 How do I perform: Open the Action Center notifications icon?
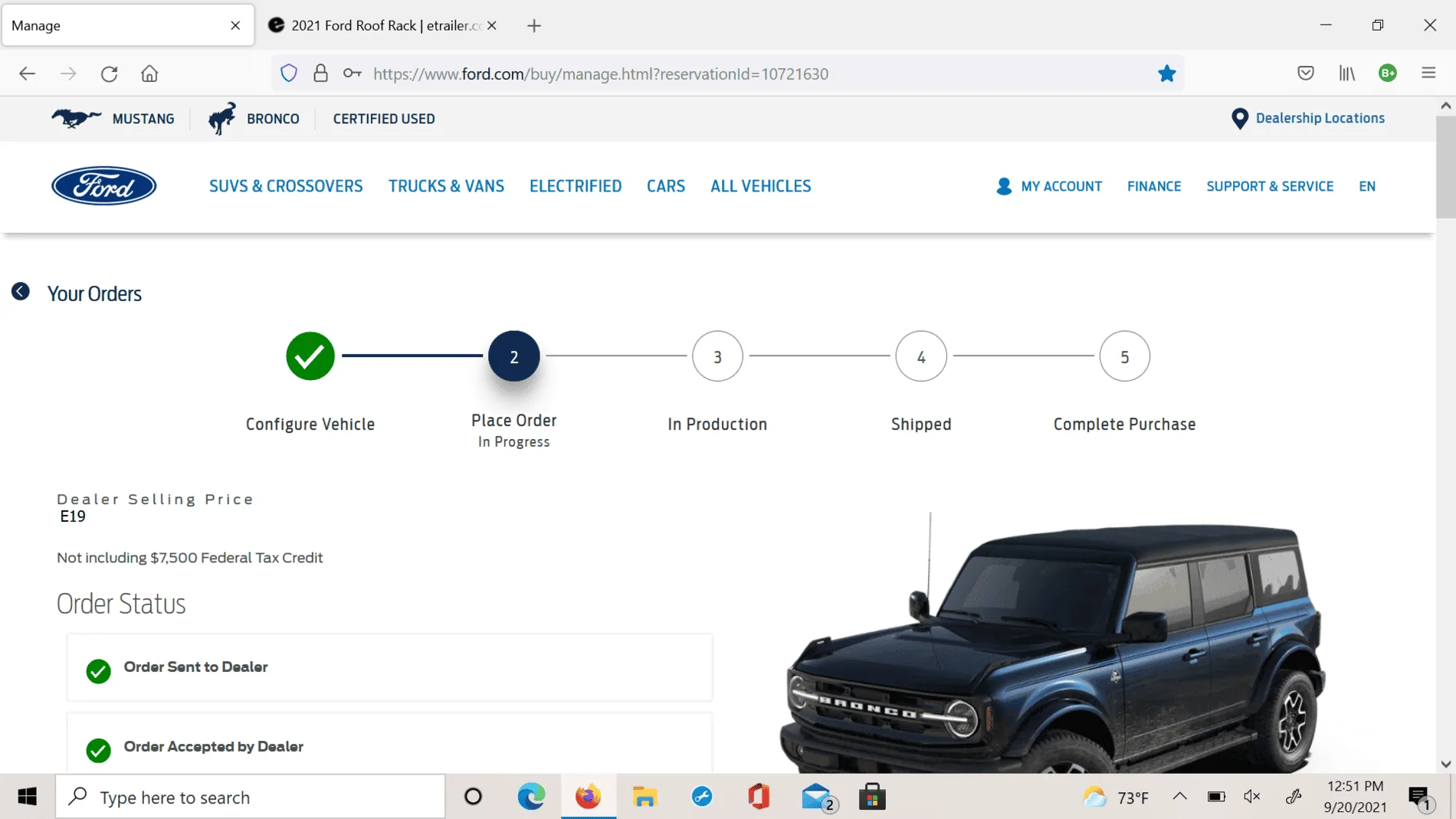1420,798
